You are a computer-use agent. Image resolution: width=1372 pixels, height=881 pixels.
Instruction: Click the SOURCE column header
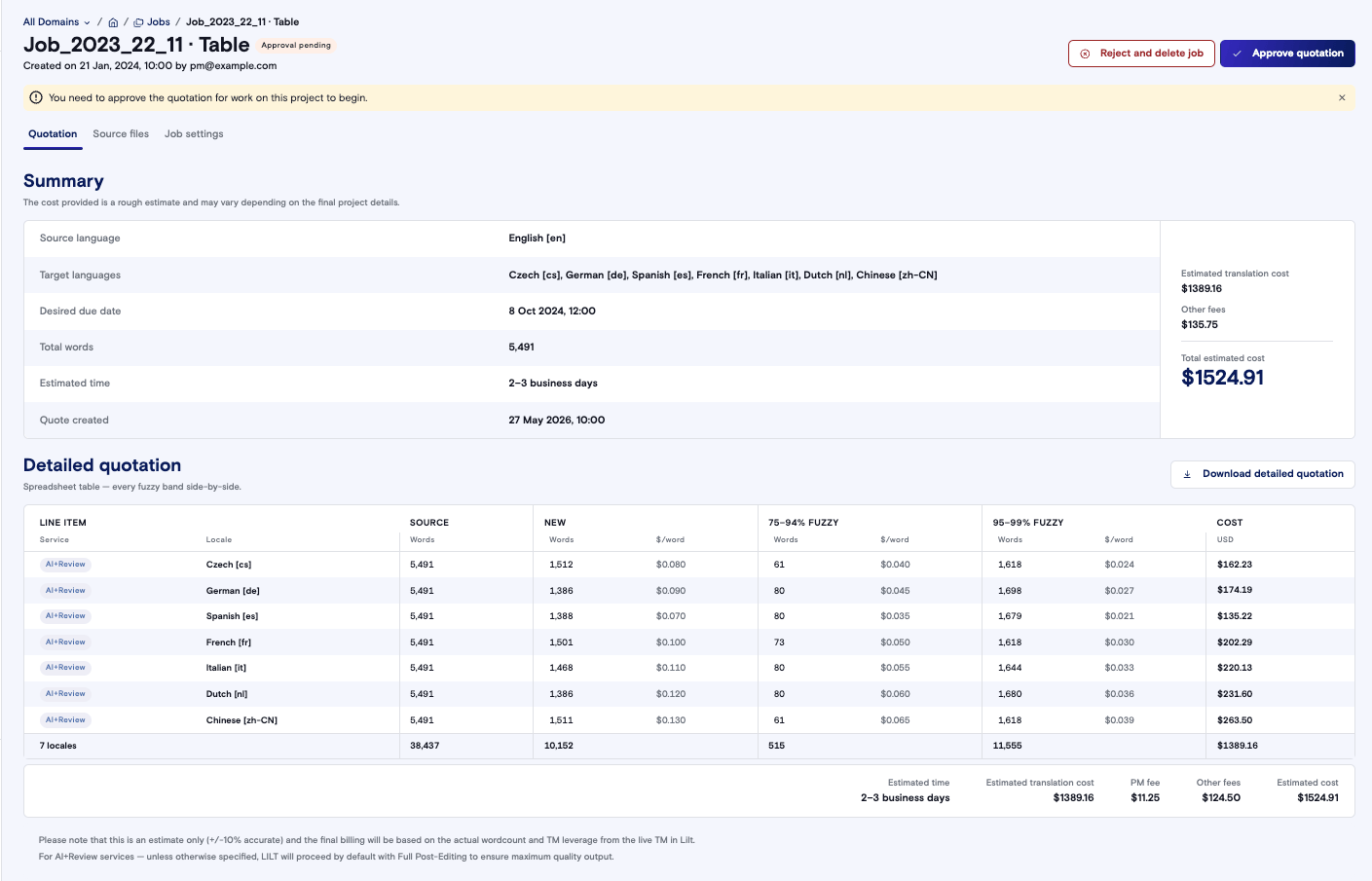pos(429,523)
